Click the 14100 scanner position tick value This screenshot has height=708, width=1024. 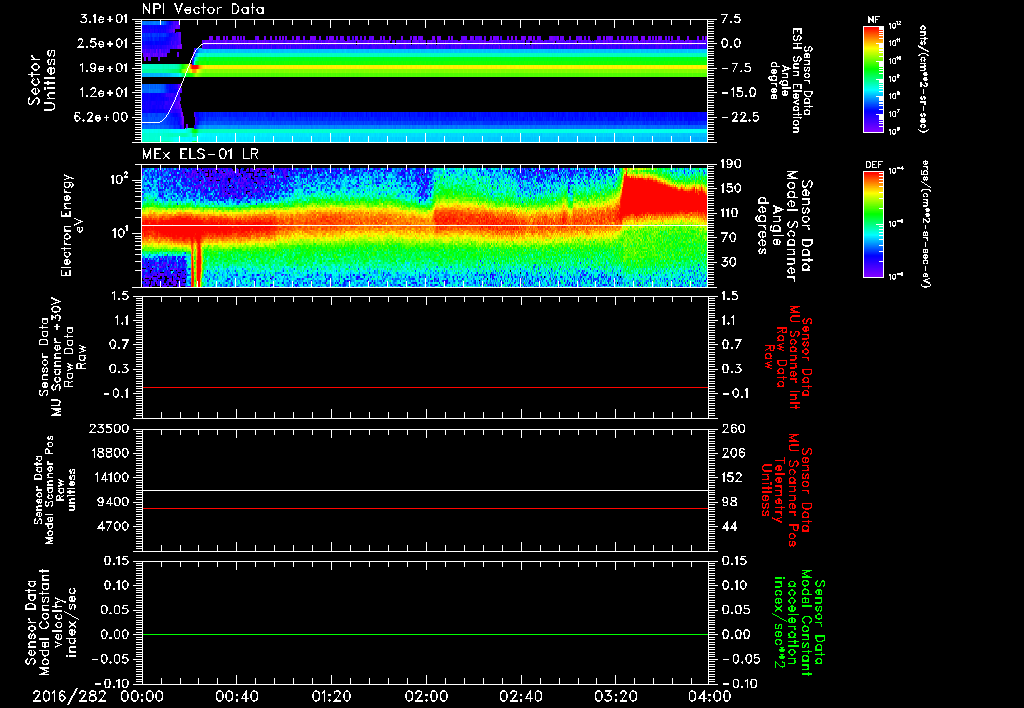109,477
